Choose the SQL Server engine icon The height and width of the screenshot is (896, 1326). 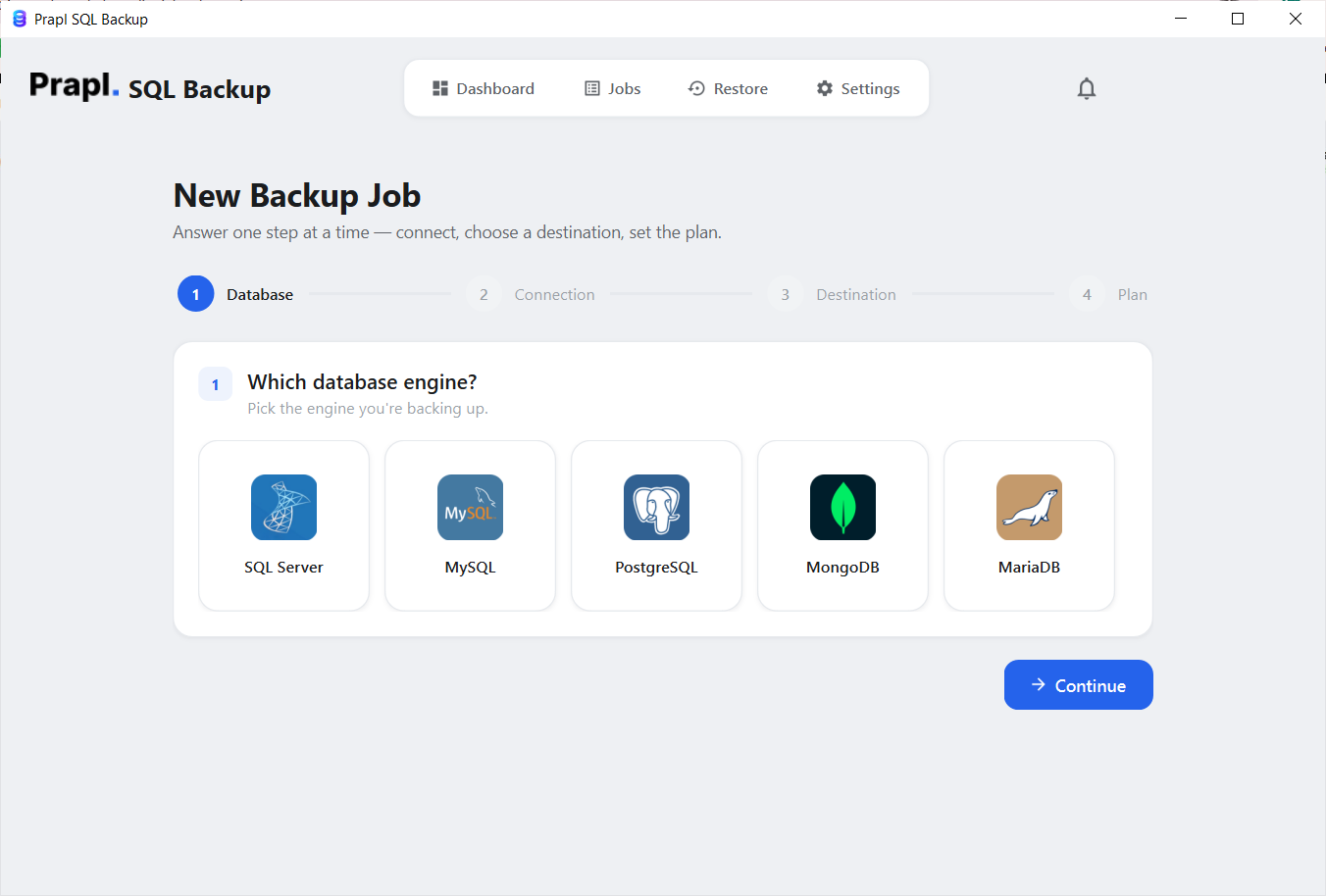point(283,507)
